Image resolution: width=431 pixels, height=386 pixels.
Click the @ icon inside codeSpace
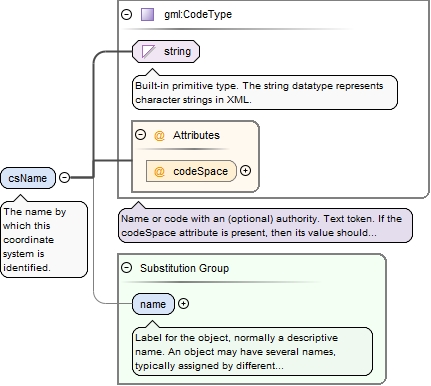[x=159, y=171]
